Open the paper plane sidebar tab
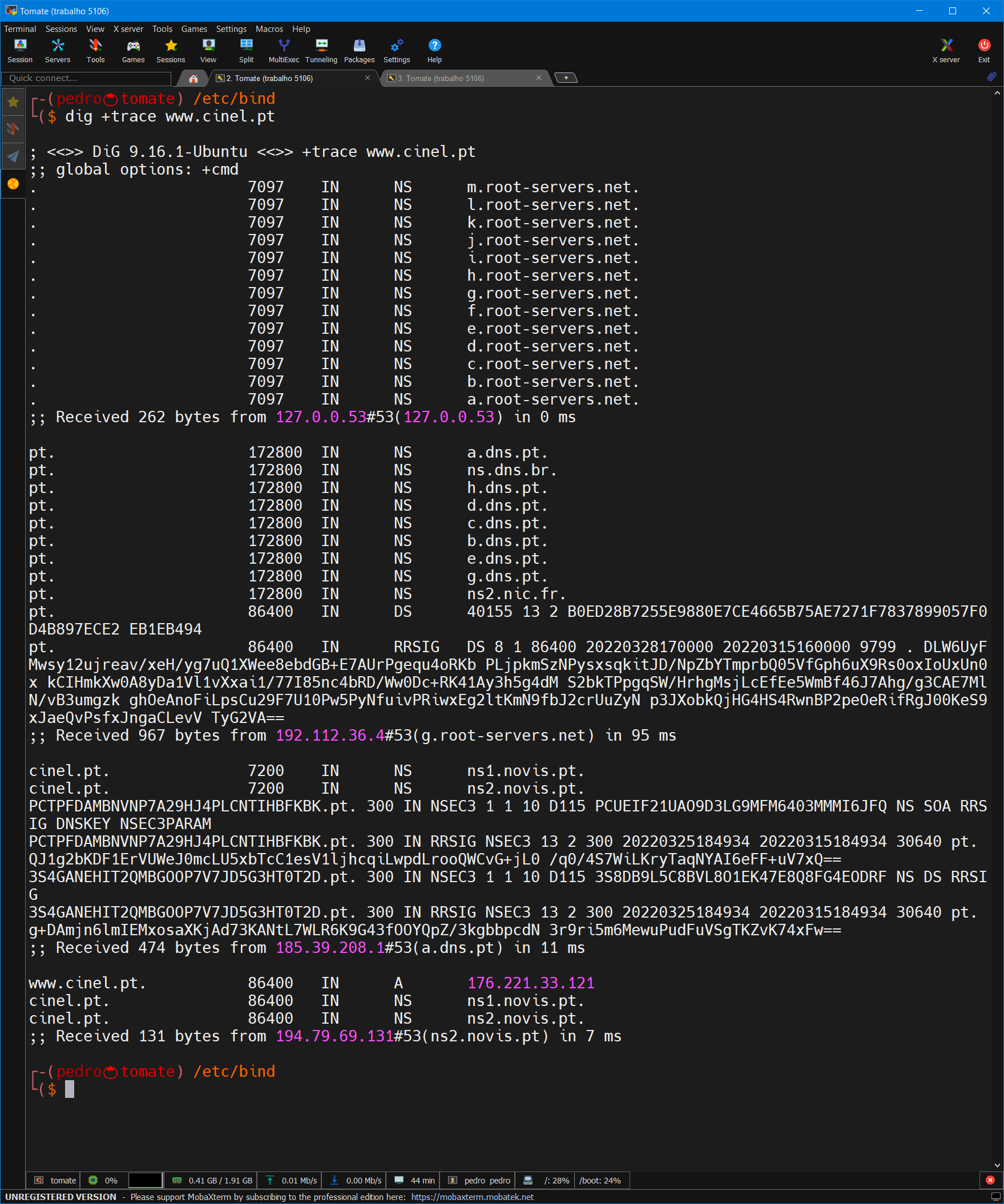This screenshot has height=1204, width=1004. (13, 156)
